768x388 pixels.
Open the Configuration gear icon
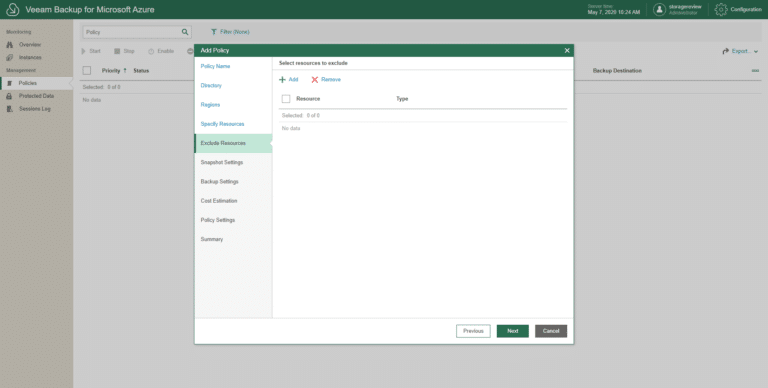(x=720, y=9)
